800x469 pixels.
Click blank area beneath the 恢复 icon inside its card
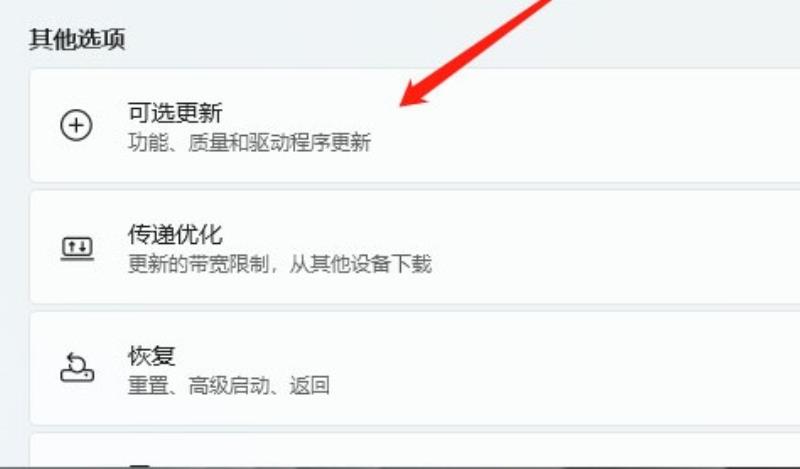click(77, 404)
